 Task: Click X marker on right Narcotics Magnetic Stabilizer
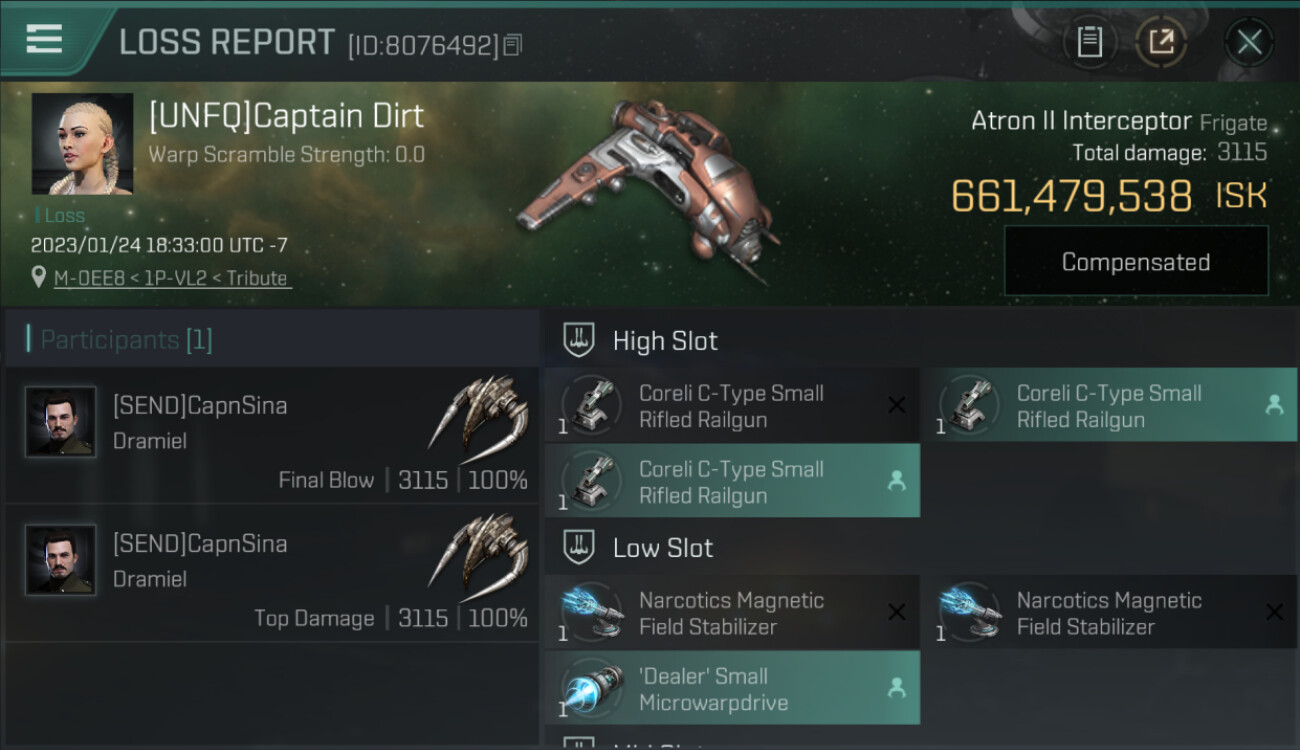click(x=1273, y=612)
